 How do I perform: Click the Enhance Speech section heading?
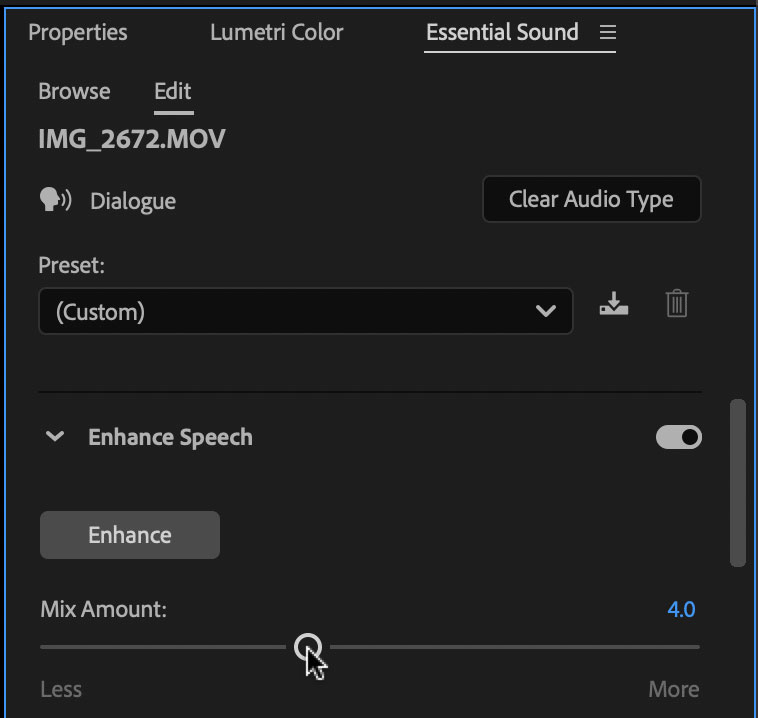(x=170, y=437)
